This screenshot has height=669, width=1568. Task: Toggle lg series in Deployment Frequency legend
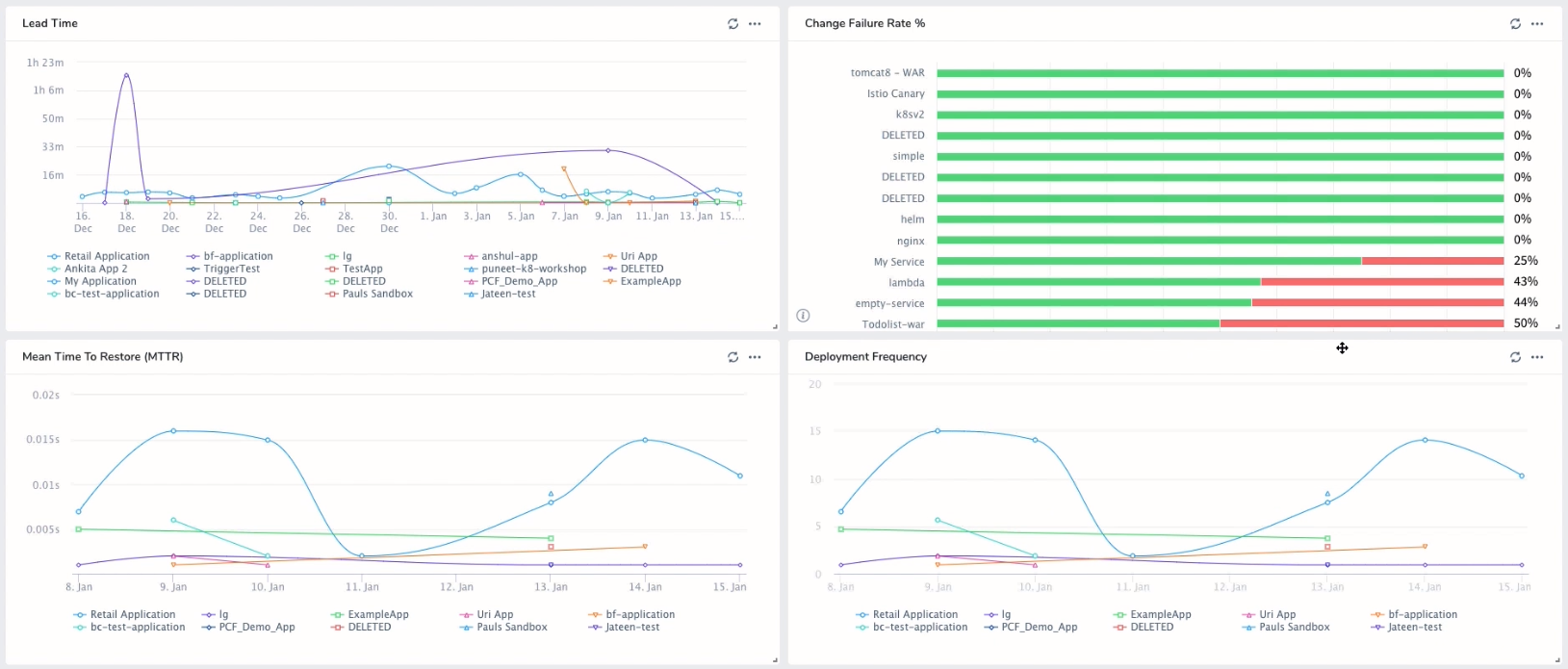998,614
